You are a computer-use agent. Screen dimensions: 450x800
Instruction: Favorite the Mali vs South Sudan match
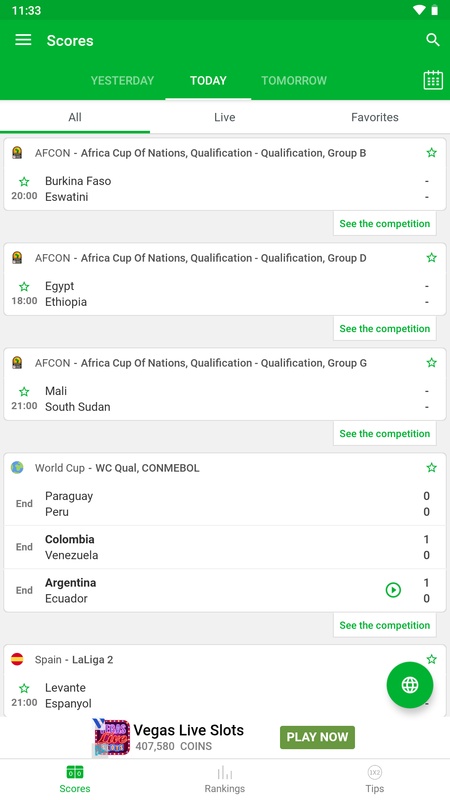tap(24, 392)
